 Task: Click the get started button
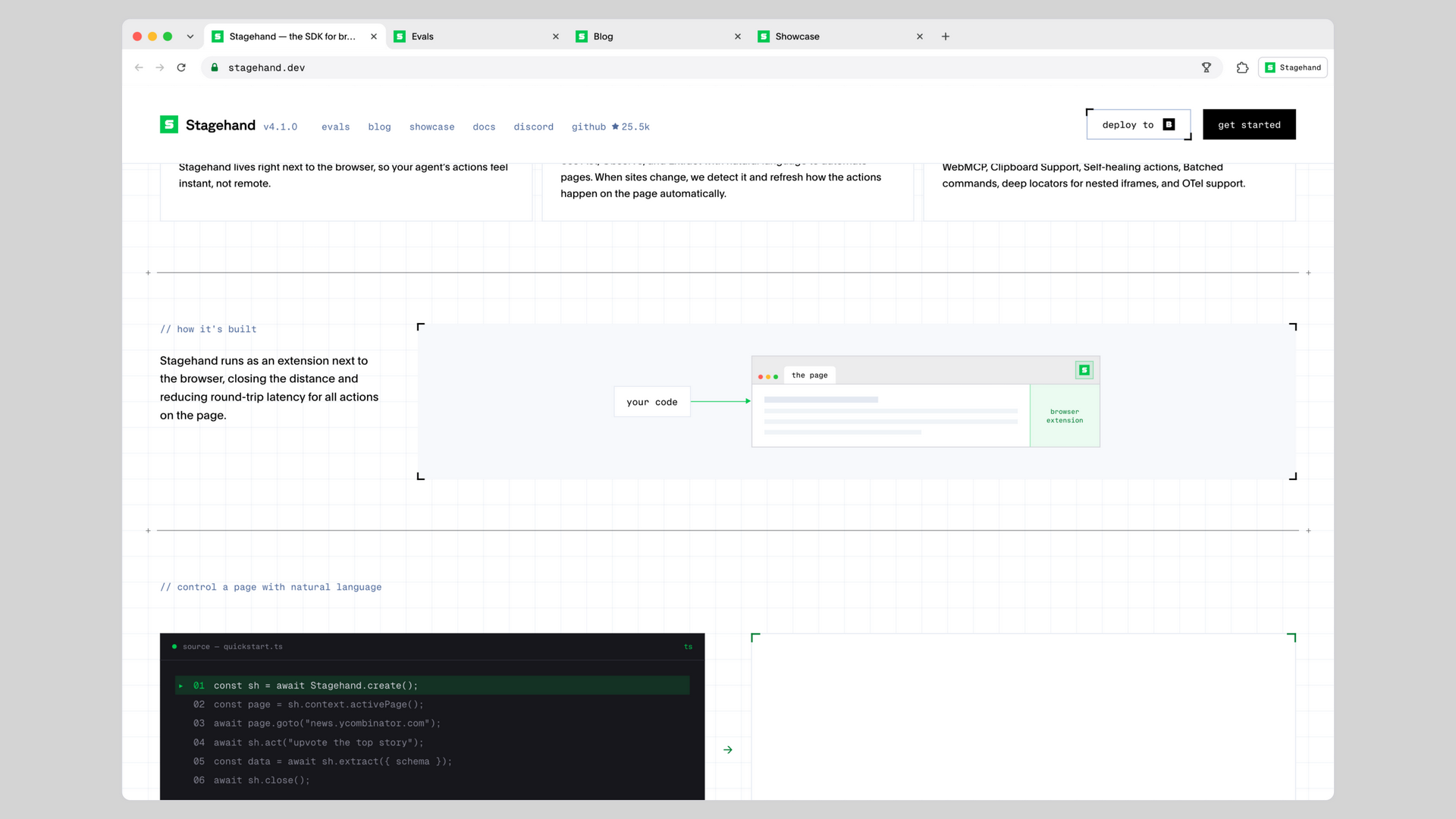tap(1249, 125)
